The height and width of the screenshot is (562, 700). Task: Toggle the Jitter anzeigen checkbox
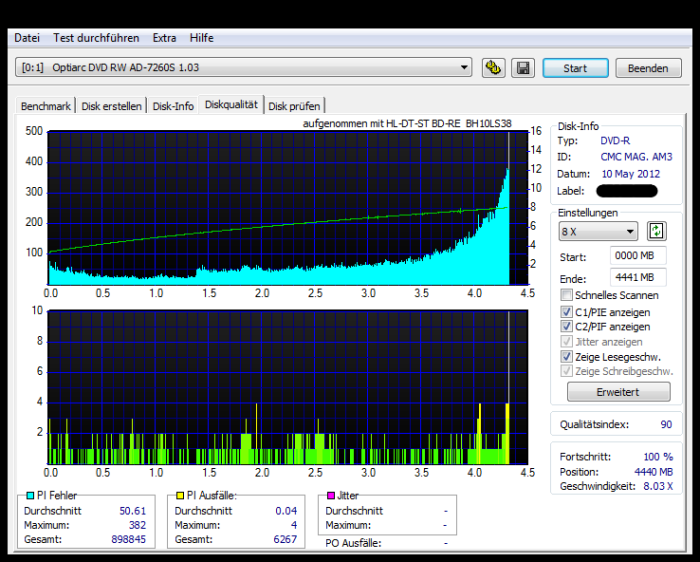click(567, 341)
